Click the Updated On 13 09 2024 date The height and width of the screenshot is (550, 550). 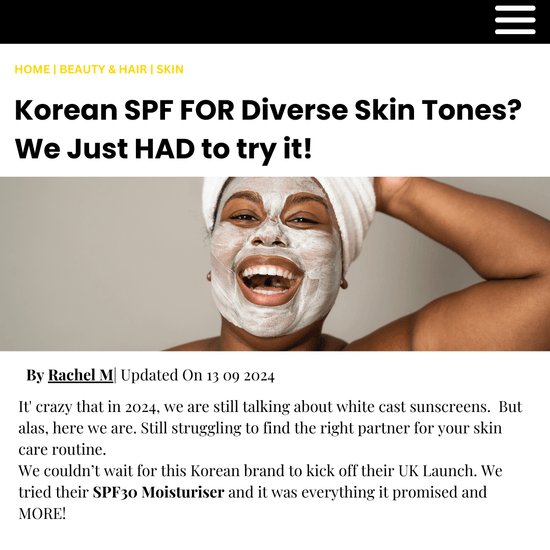tap(197, 375)
